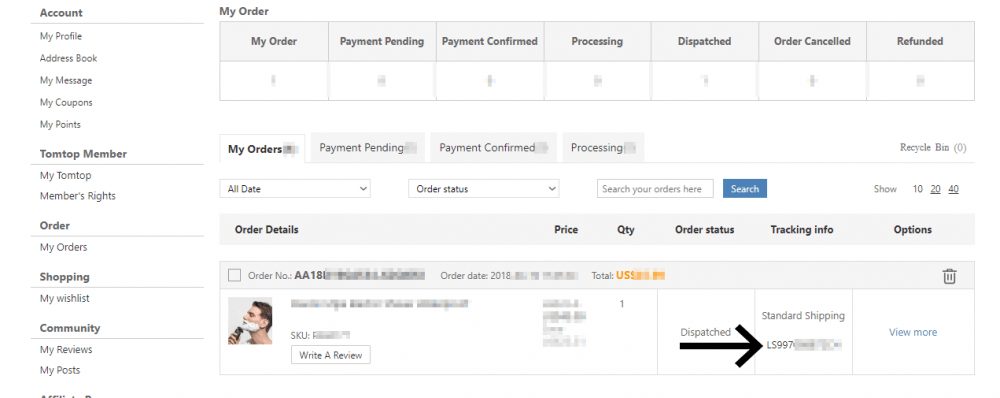Screen dimensions: 1000x398
Task: Show 40 orders per page
Action: pos(953,189)
